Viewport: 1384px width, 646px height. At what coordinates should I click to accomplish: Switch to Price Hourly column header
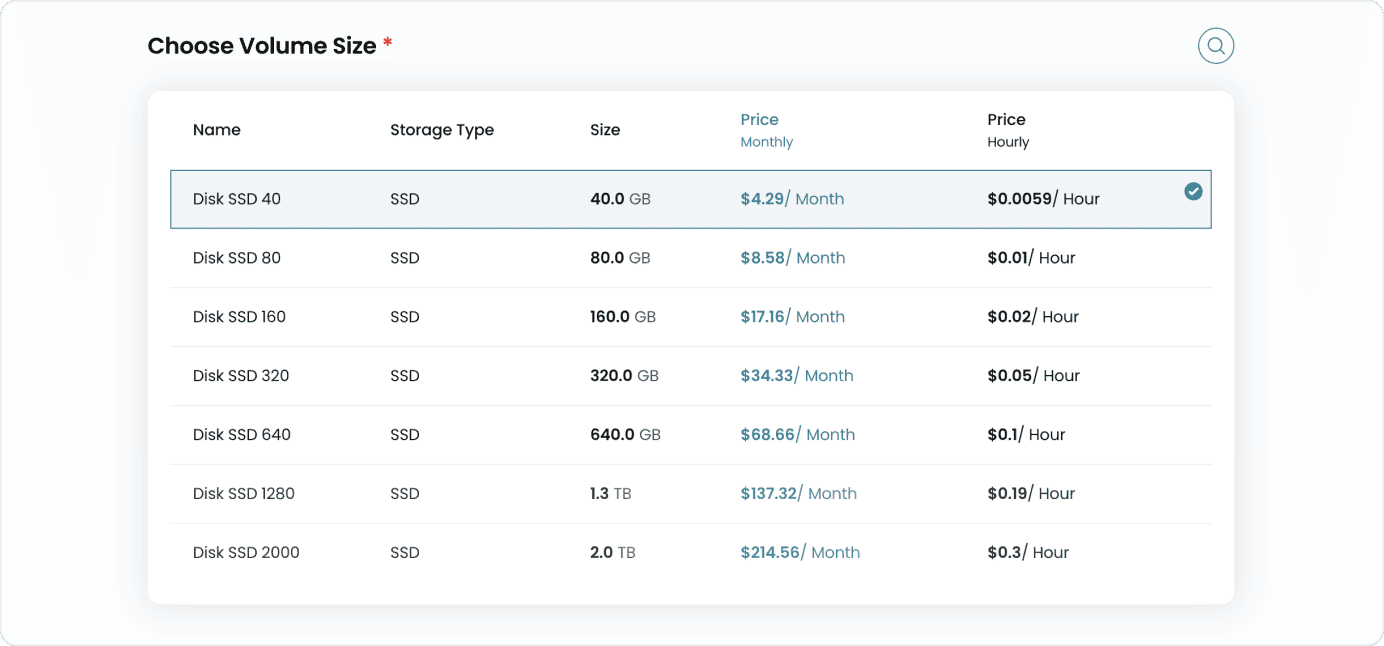coord(1007,130)
